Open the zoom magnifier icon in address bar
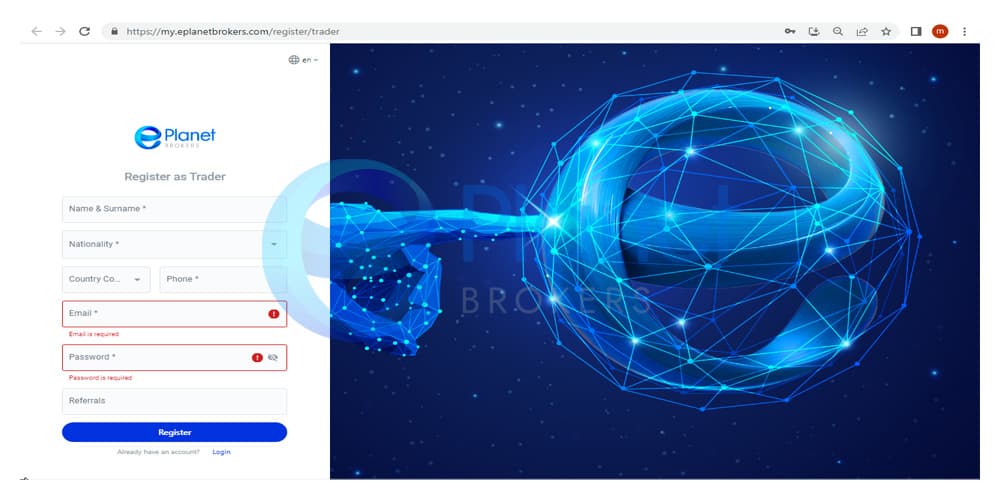Image resolution: width=1000 pixels, height=500 pixels. tap(838, 31)
